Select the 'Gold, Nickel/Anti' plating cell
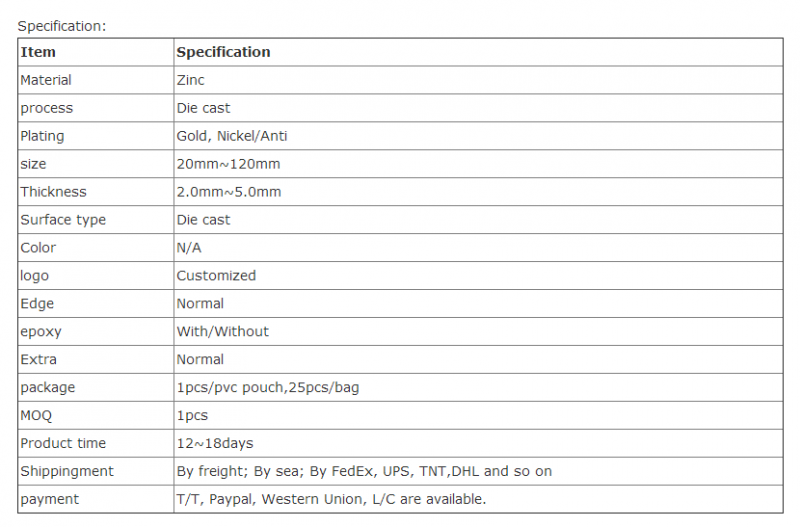The width and height of the screenshot is (800, 527). [478, 136]
